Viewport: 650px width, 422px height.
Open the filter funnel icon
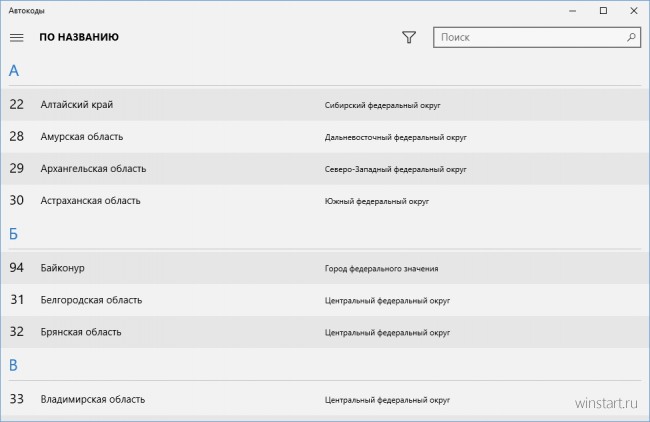coord(409,37)
